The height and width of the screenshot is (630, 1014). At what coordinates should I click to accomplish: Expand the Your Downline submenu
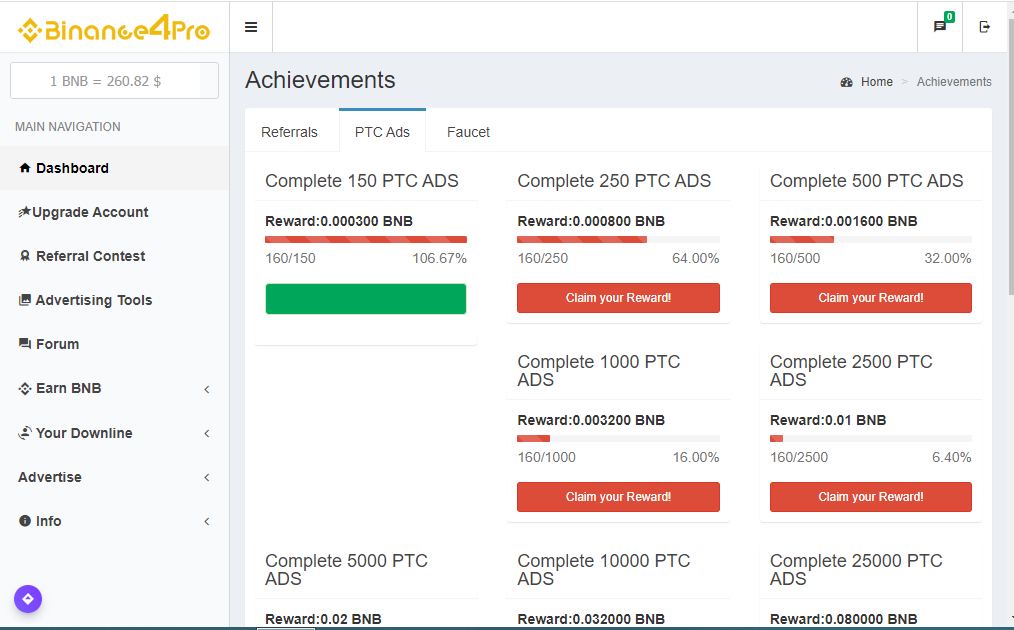point(84,433)
